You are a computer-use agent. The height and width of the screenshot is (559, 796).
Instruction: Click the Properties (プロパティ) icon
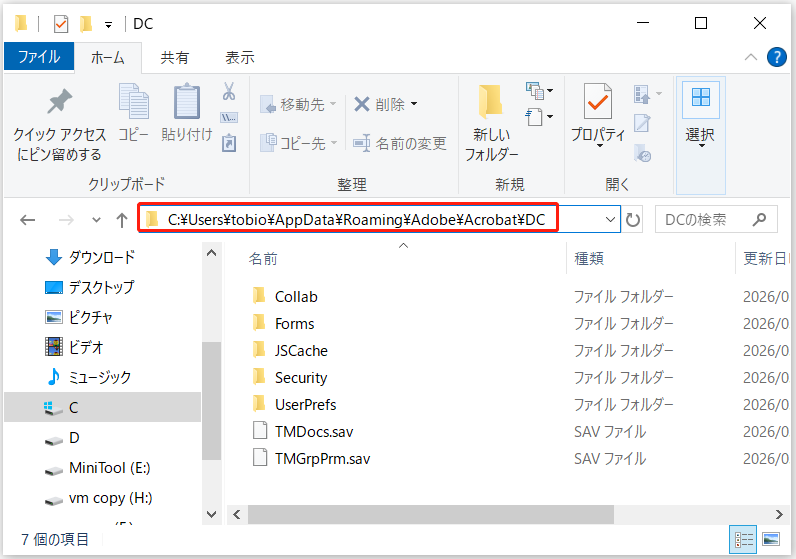pos(598,101)
